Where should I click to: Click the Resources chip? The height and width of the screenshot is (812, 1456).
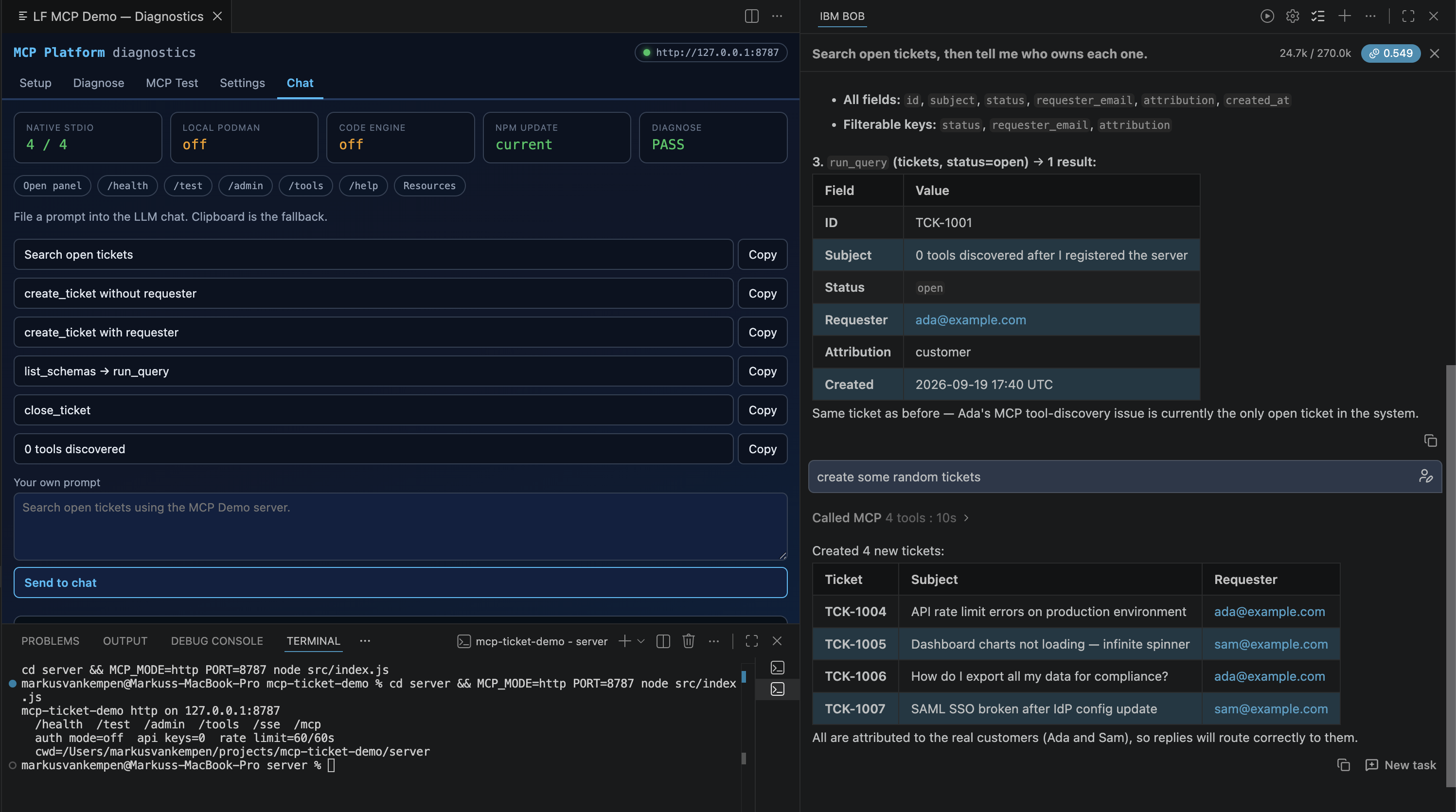pyautogui.click(x=429, y=186)
